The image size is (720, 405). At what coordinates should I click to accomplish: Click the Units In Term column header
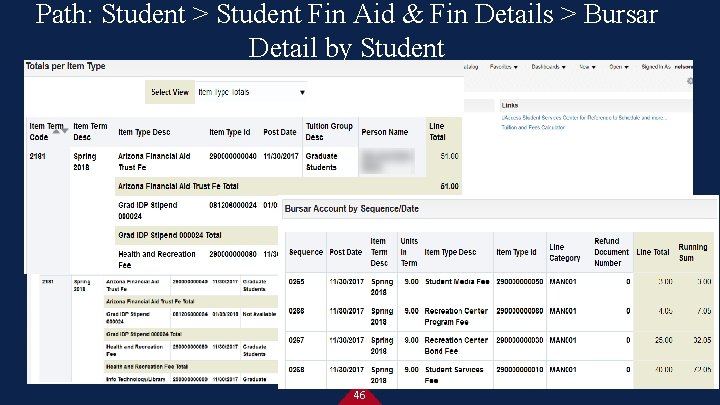(x=409, y=252)
